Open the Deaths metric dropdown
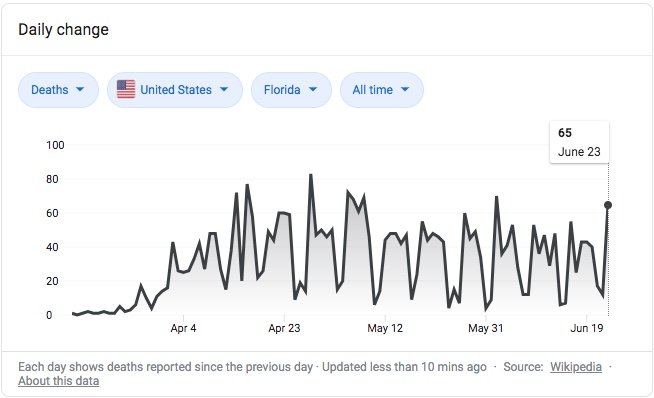Image resolution: width=654 pixels, height=398 pixels. coord(58,90)
